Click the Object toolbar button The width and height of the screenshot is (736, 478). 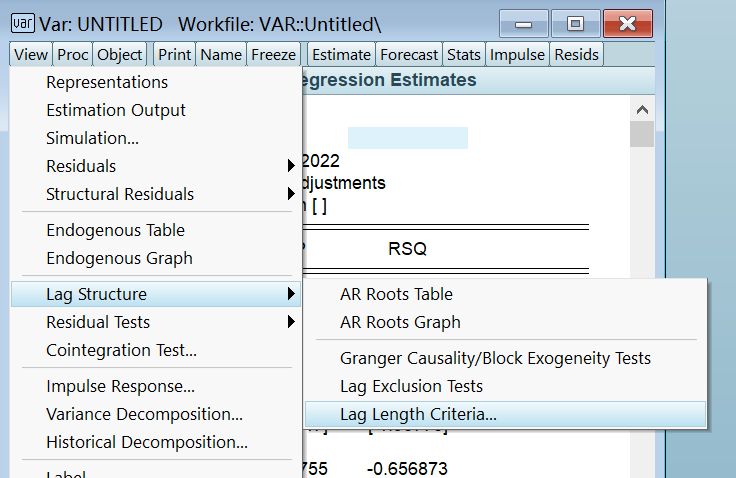click(120, 55)
